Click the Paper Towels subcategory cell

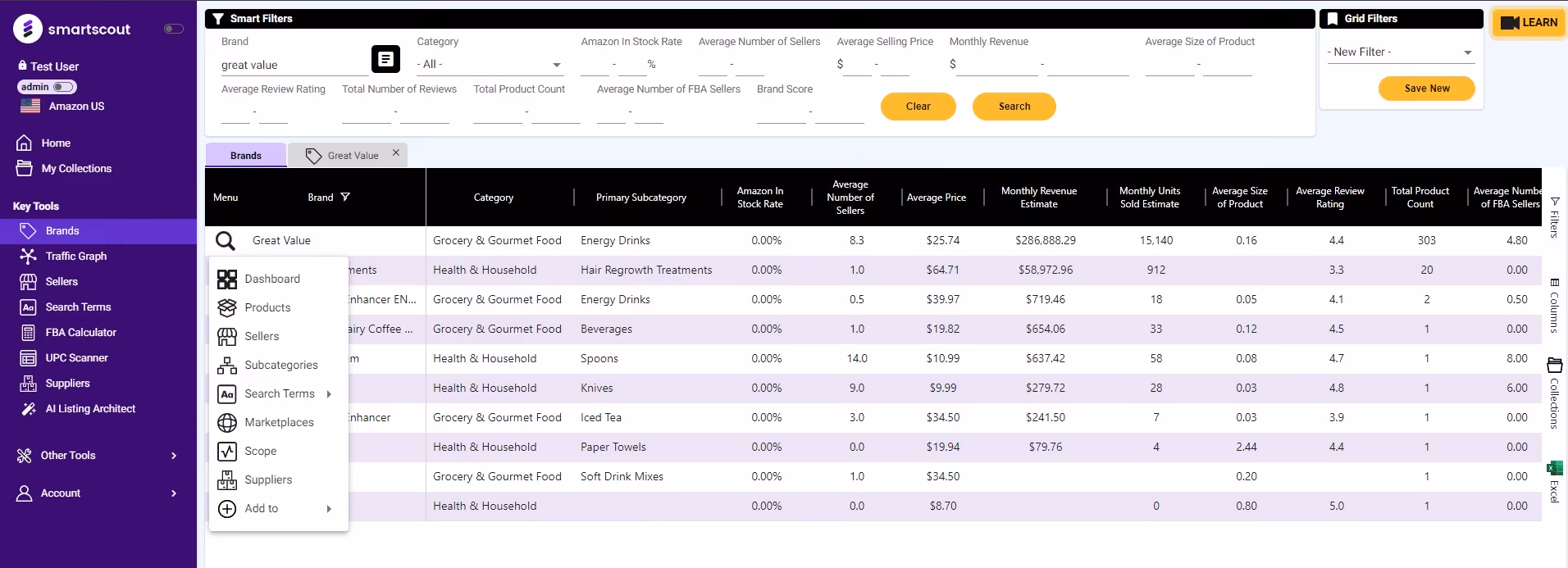pyautogui.click(x=613, y=448)
